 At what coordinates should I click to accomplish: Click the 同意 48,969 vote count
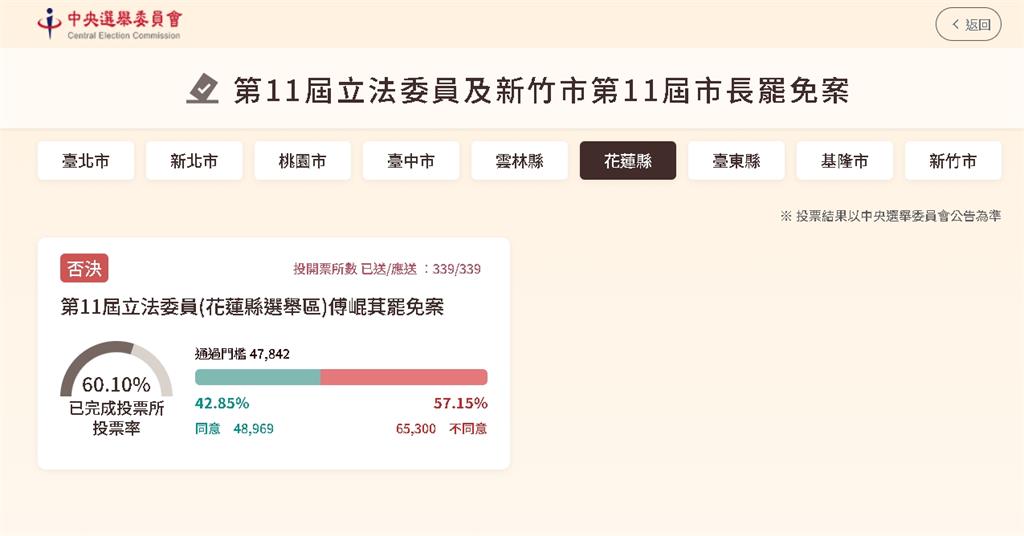(x=234, y=429)
